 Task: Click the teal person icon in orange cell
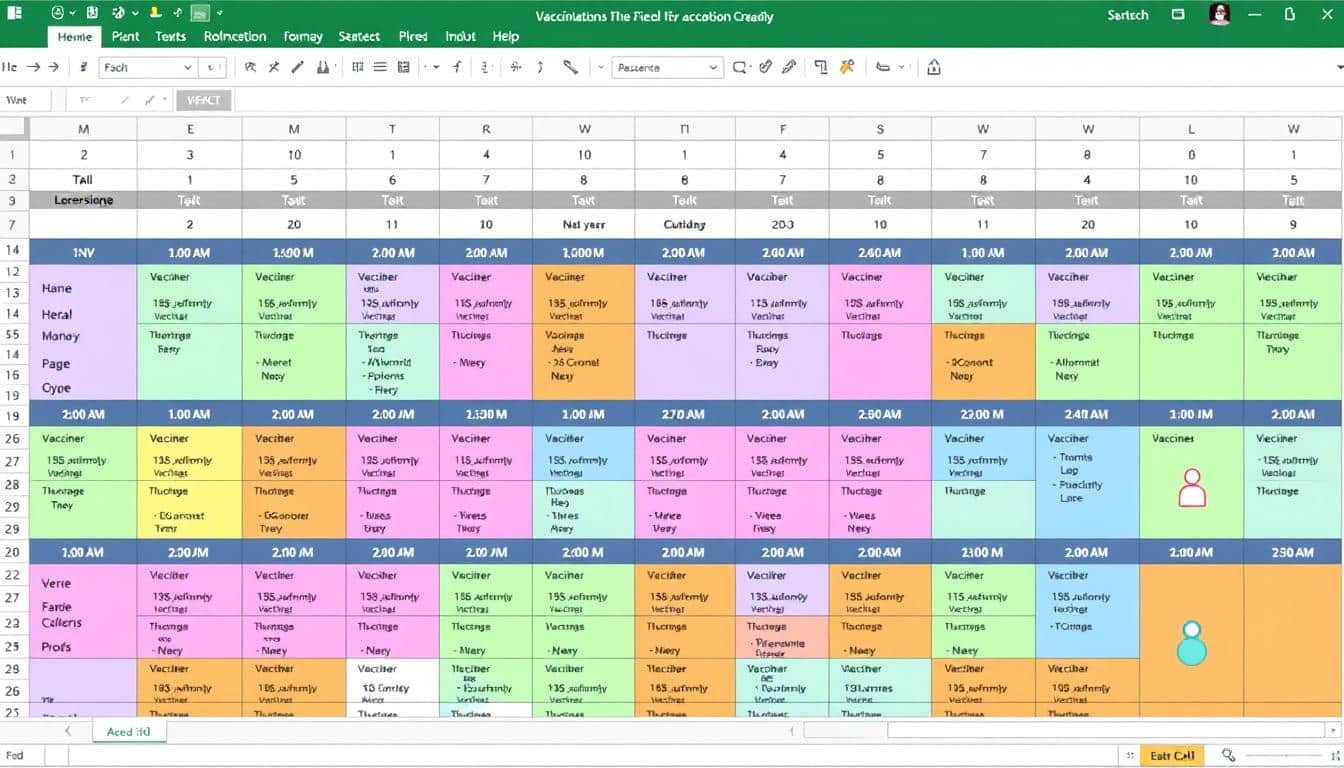pyautogui.click(x=1191, y=644)
